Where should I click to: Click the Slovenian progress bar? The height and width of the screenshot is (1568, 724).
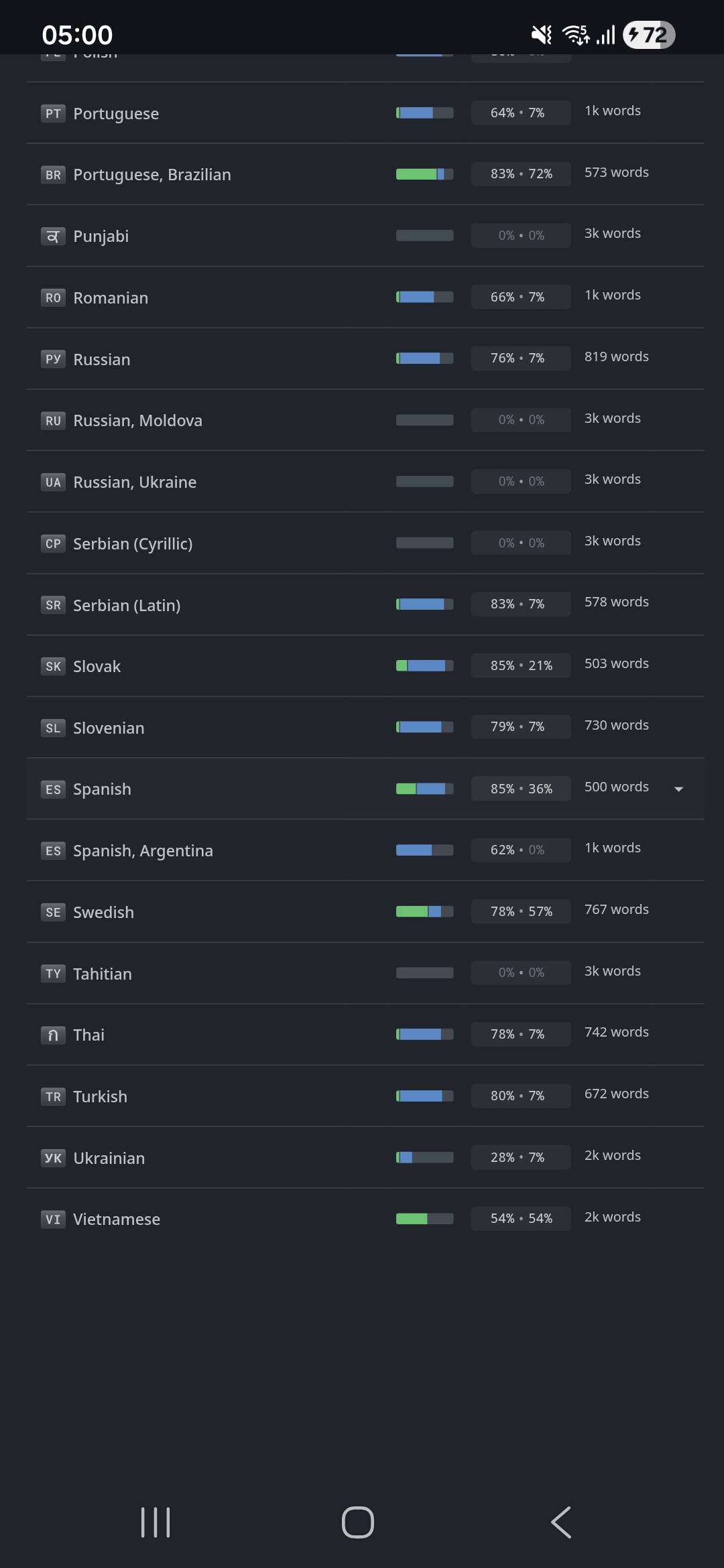(x=424, y=727)
